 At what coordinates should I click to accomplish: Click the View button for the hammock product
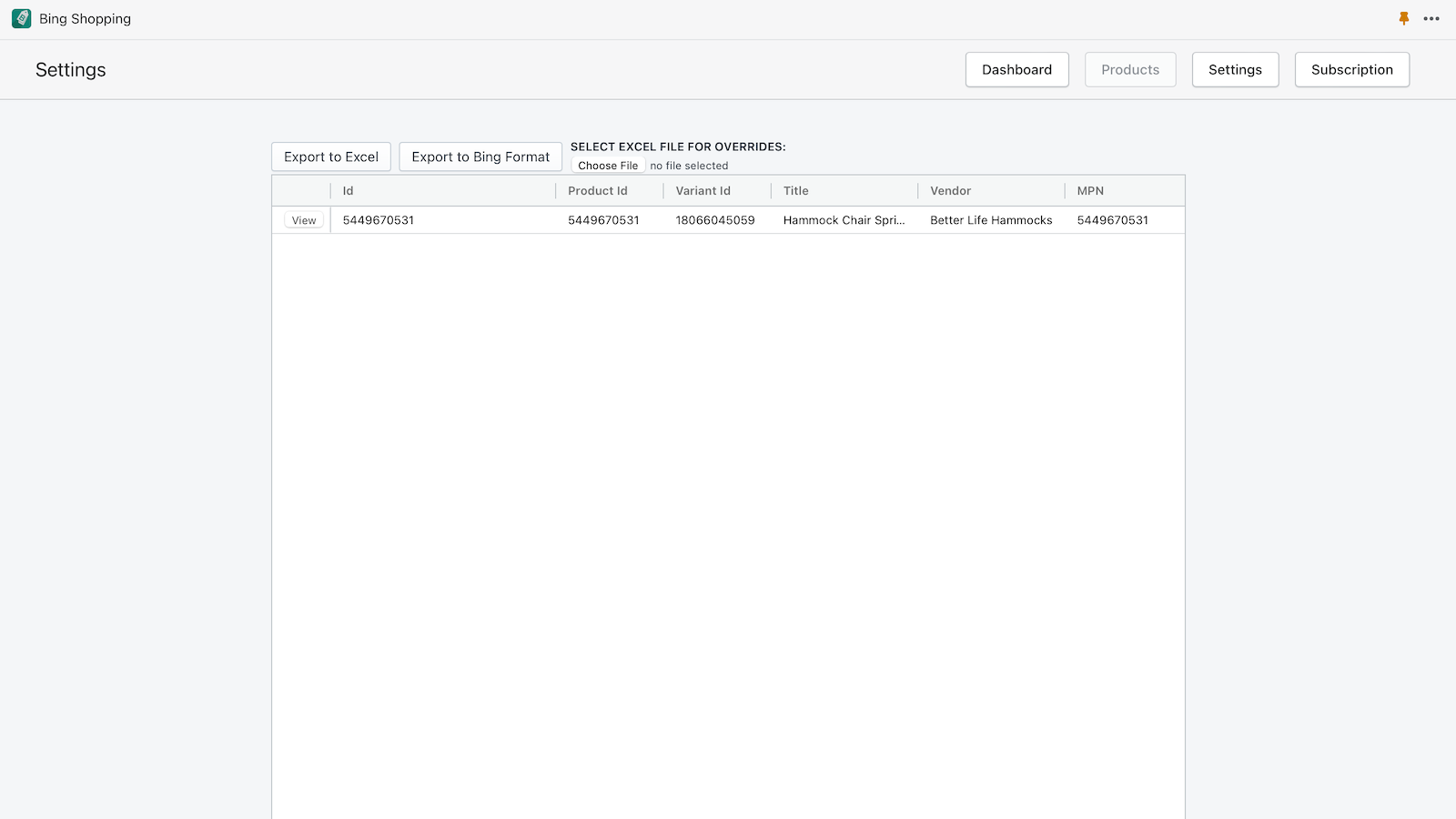coord(302,219)
